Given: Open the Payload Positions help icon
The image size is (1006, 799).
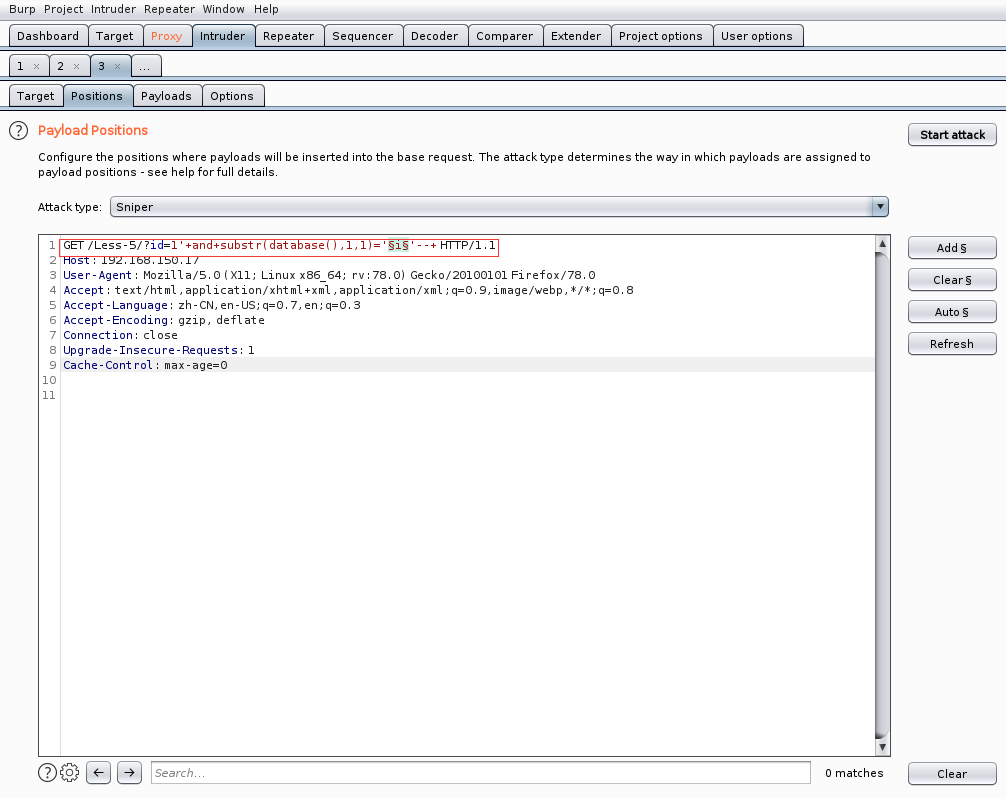Looking at the screenshot, I should 18,131.
